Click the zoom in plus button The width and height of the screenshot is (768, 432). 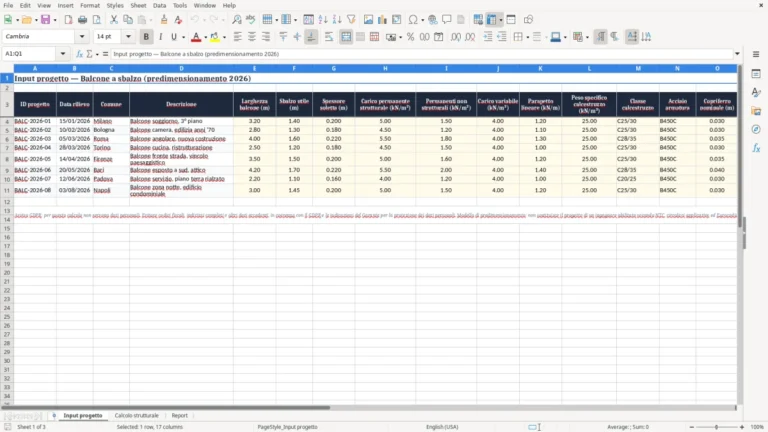click(x=742, y=427)
